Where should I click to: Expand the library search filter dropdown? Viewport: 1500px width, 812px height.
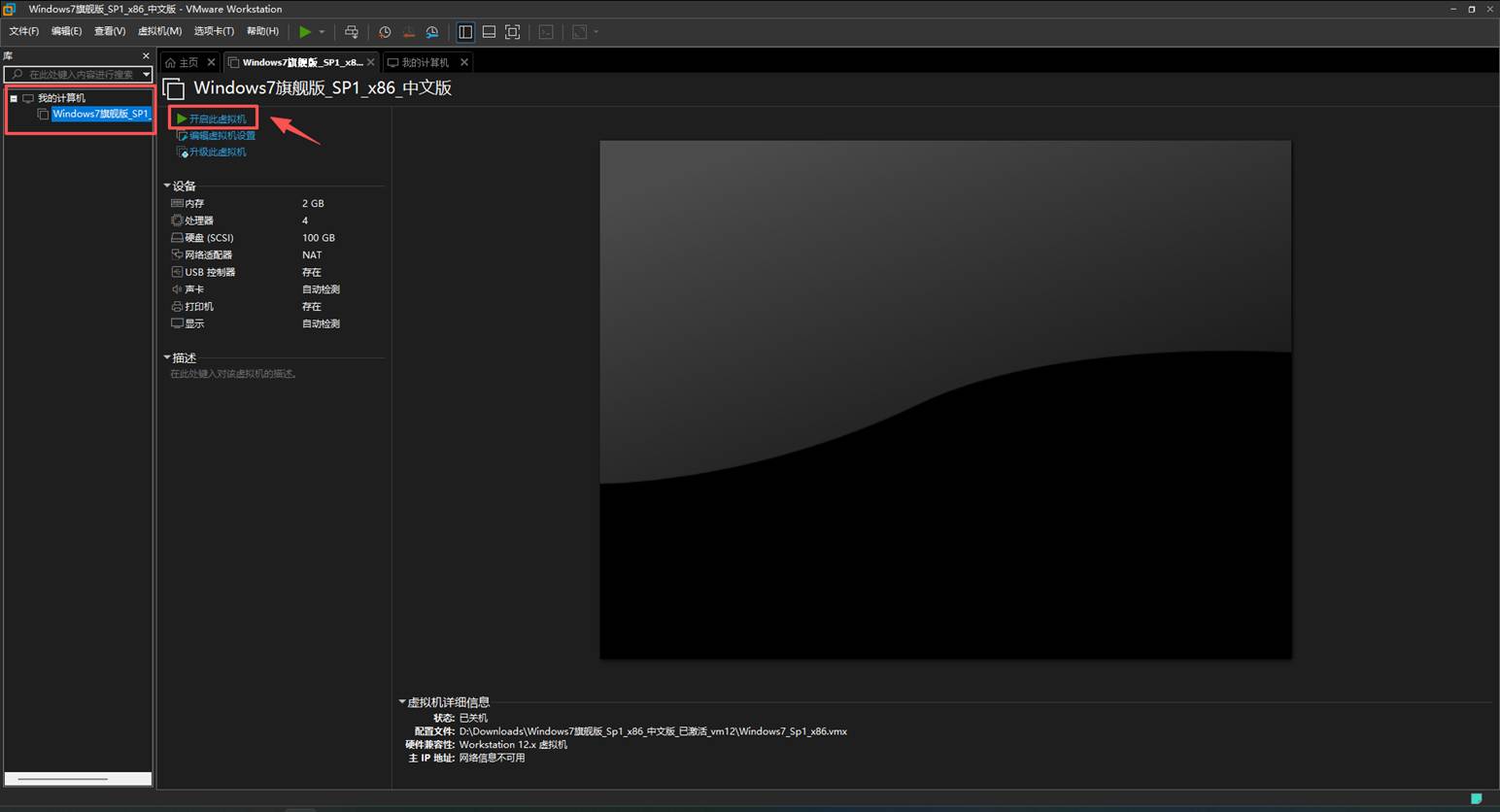146,75
